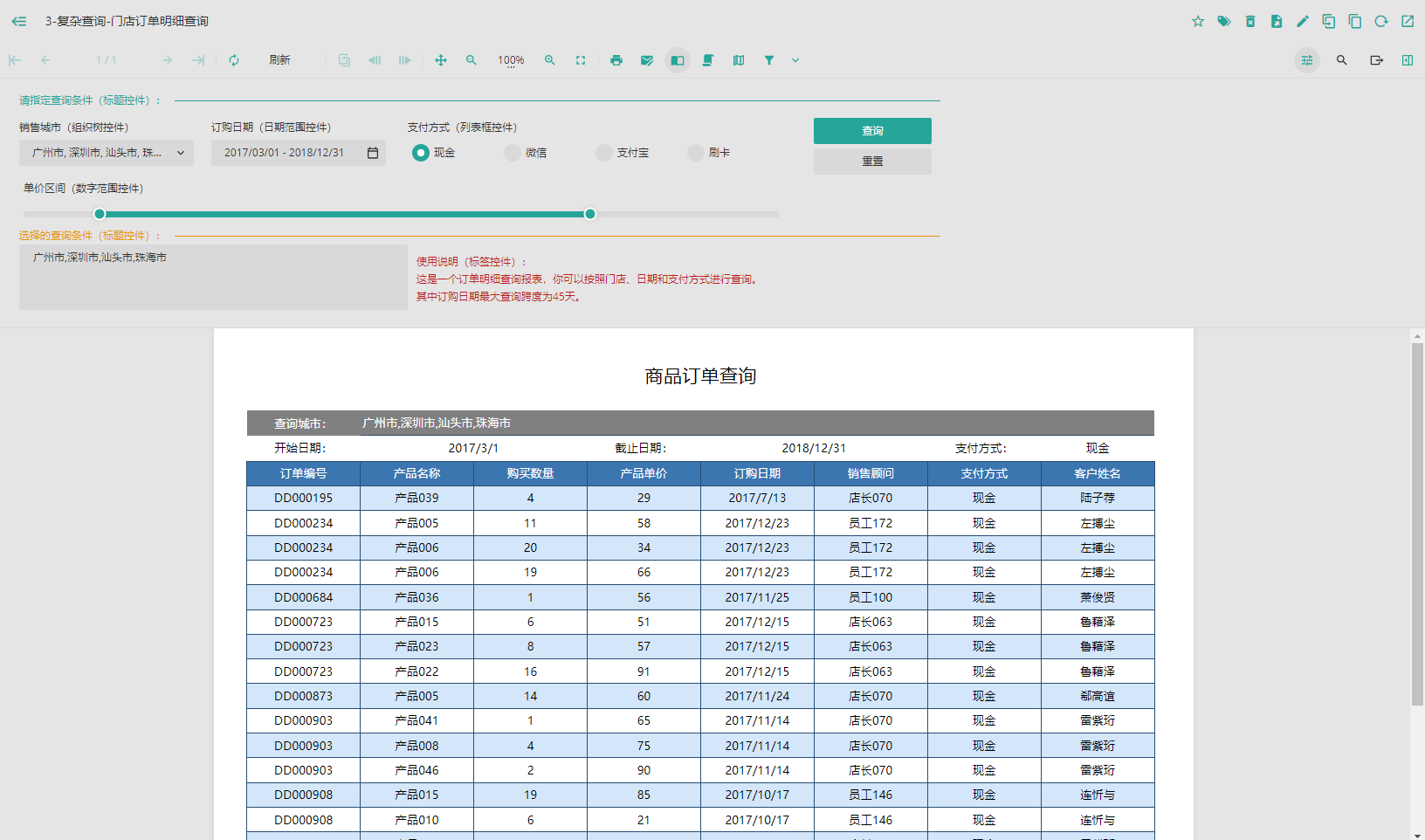Screen dimensions: 1425x840
Task: Click the circular reload icon in title bar
Action: (1381, 21)
